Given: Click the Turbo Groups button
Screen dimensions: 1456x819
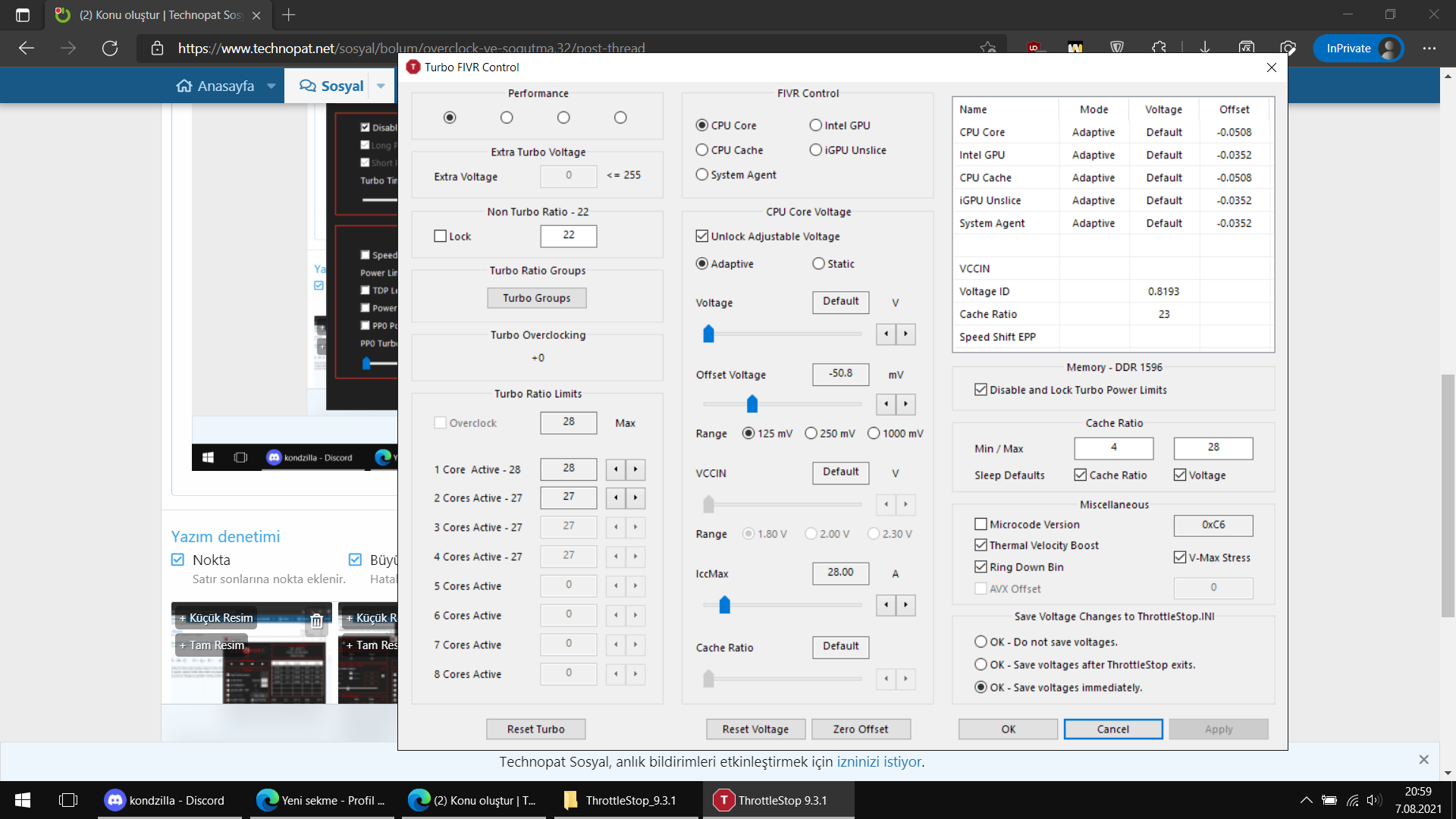Looking at the screenshot, I should [x=536, y=298].
